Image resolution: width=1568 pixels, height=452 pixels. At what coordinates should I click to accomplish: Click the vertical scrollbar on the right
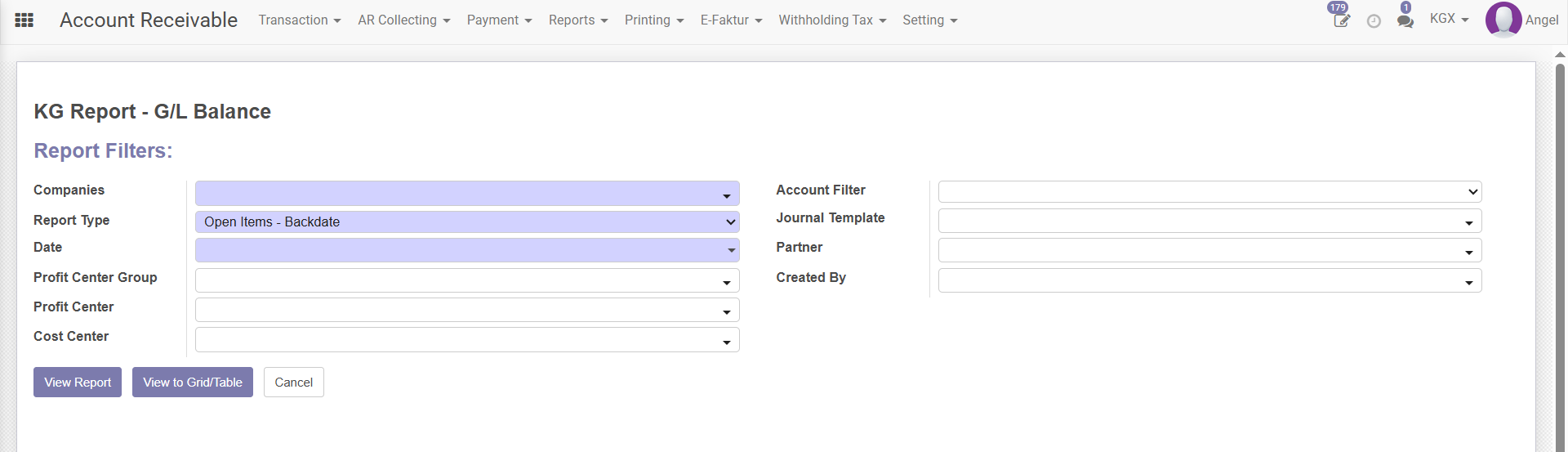[1560, 245]
